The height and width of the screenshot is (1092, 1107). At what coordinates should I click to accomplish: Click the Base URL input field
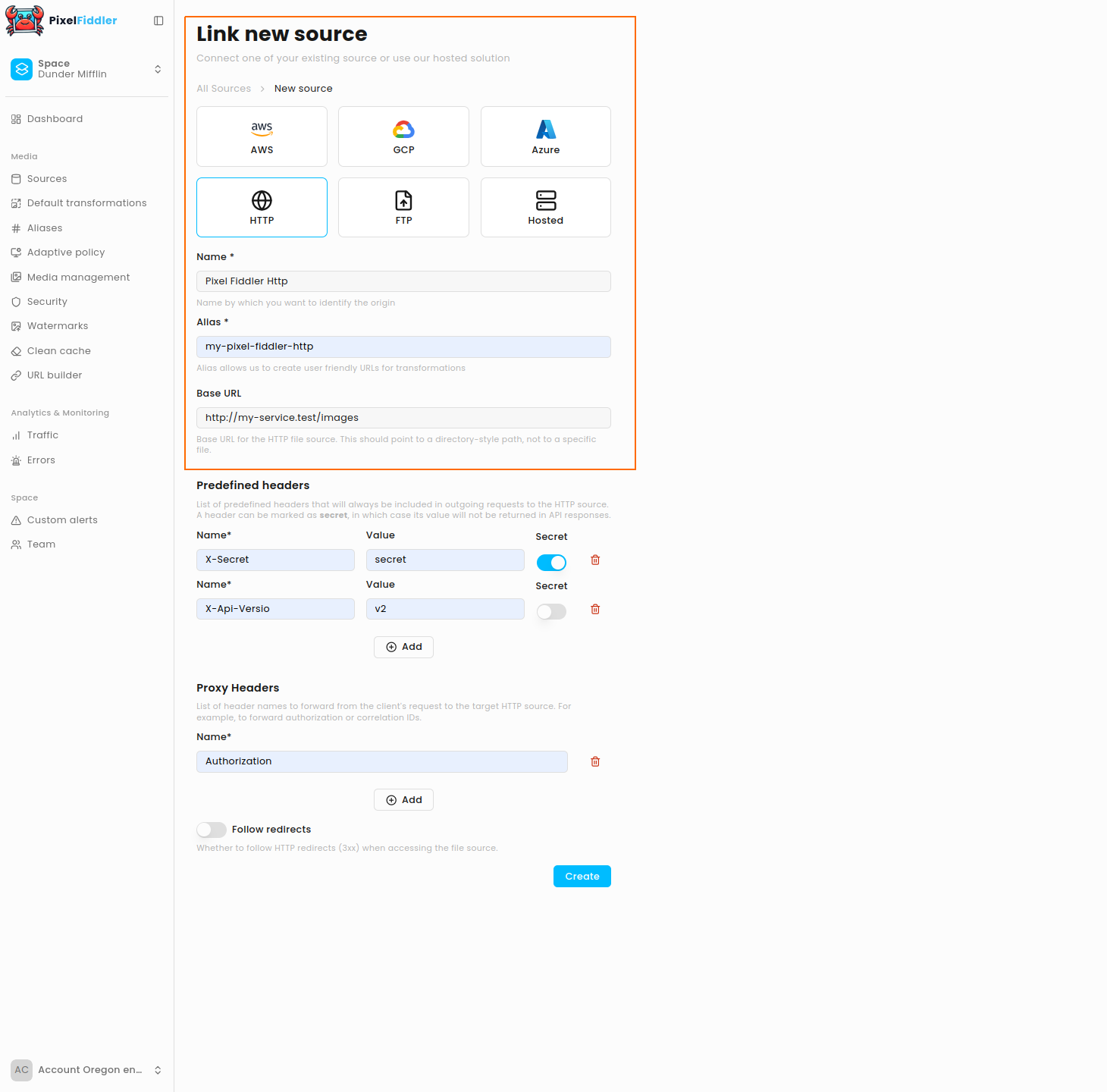pos(403,418)
